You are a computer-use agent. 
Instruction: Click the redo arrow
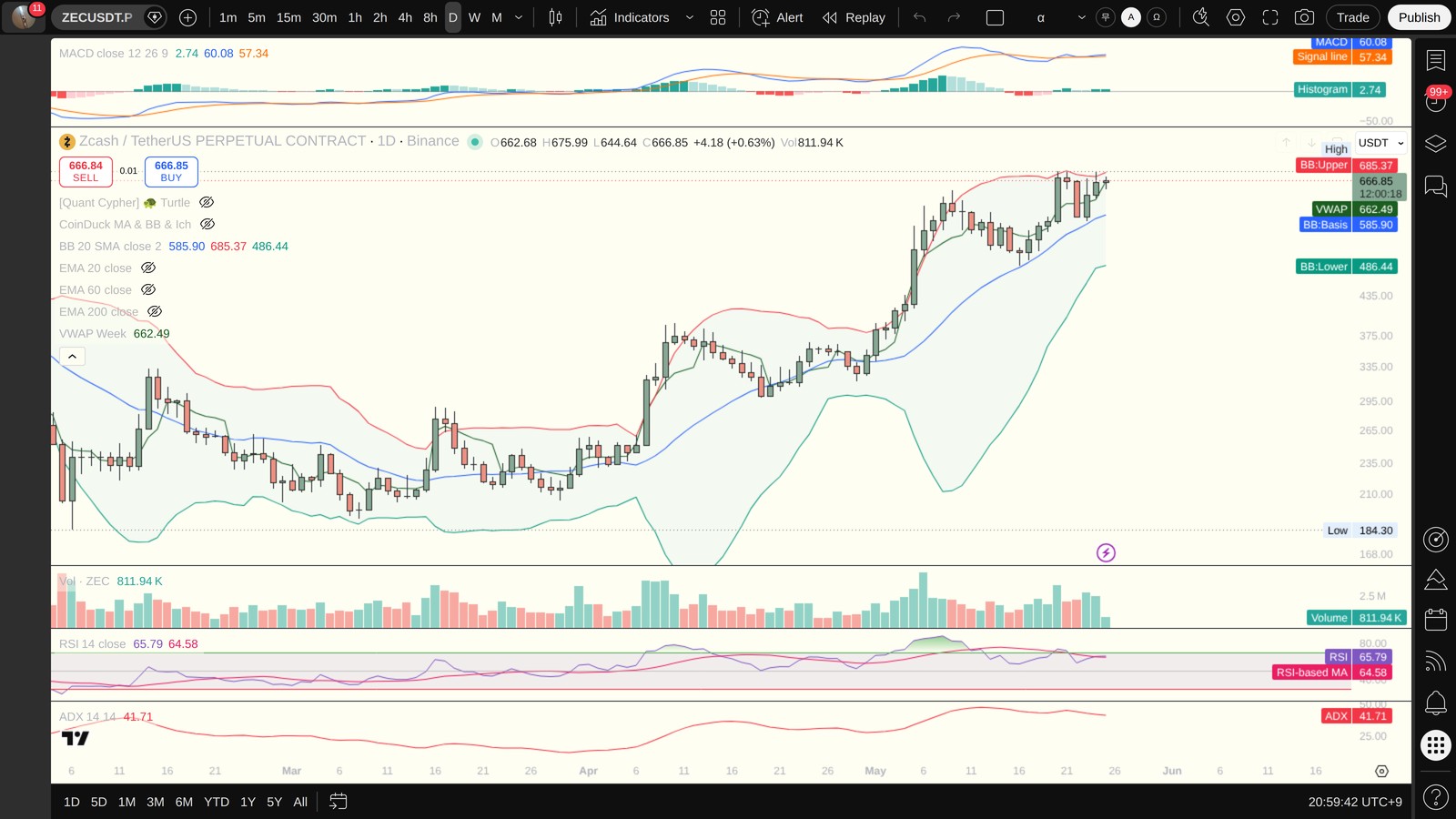pyautogui.click(x=954, y=17)
